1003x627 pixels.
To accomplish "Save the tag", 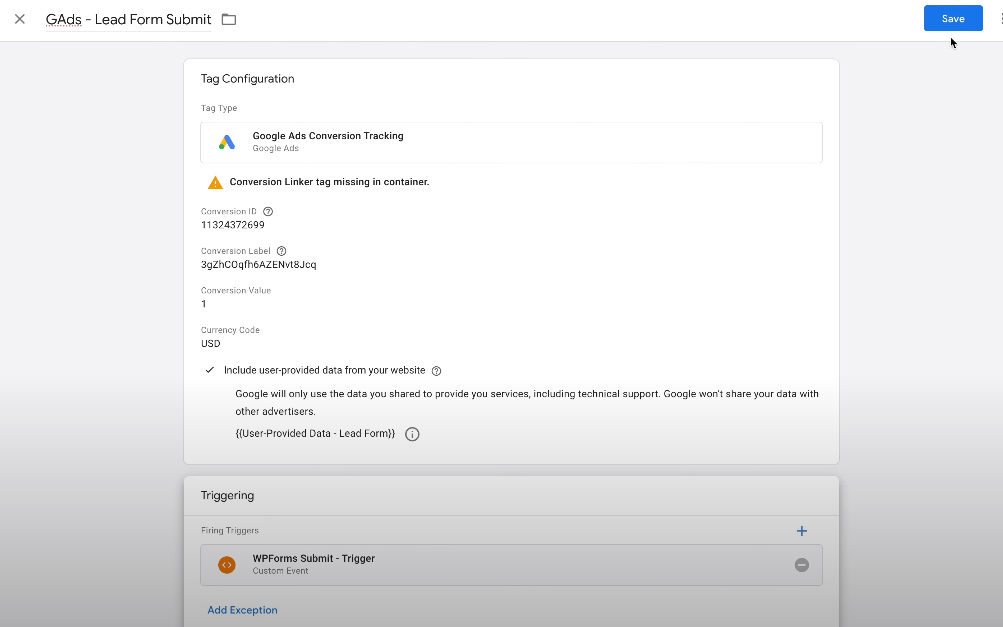I will pyautogui.click(x=953, y=19).
